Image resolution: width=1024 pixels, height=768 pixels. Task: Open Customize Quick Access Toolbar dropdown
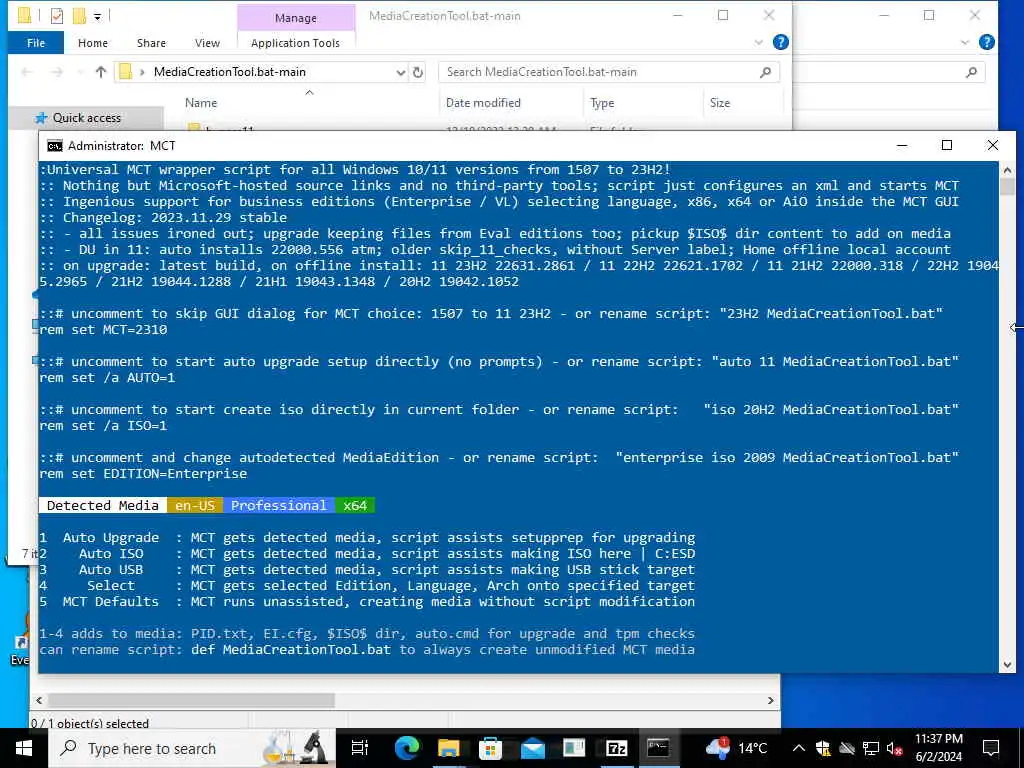97,16
